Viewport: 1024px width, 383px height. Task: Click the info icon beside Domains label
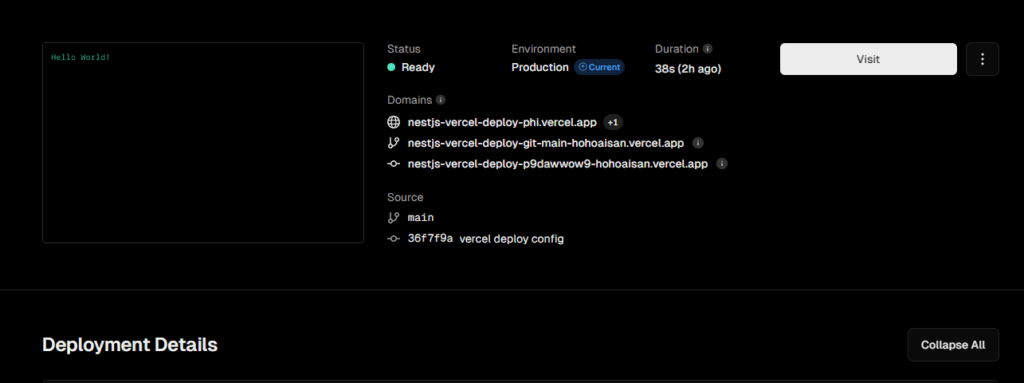pyautogui.click(x=440, y=100)
